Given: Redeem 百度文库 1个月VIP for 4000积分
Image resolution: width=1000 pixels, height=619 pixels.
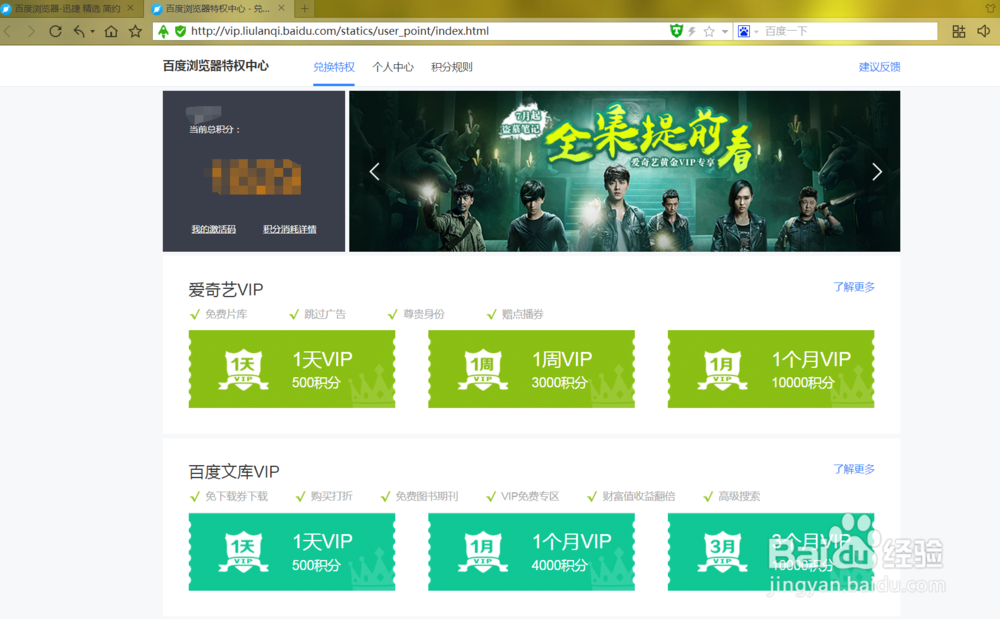Looking at the screenshot, I should (x=531, y=552).
